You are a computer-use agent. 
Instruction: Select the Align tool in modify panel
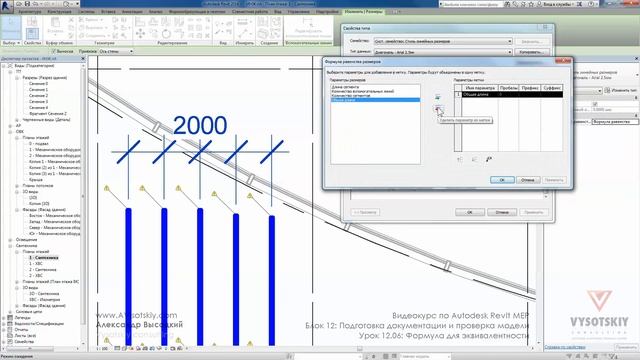140,21
